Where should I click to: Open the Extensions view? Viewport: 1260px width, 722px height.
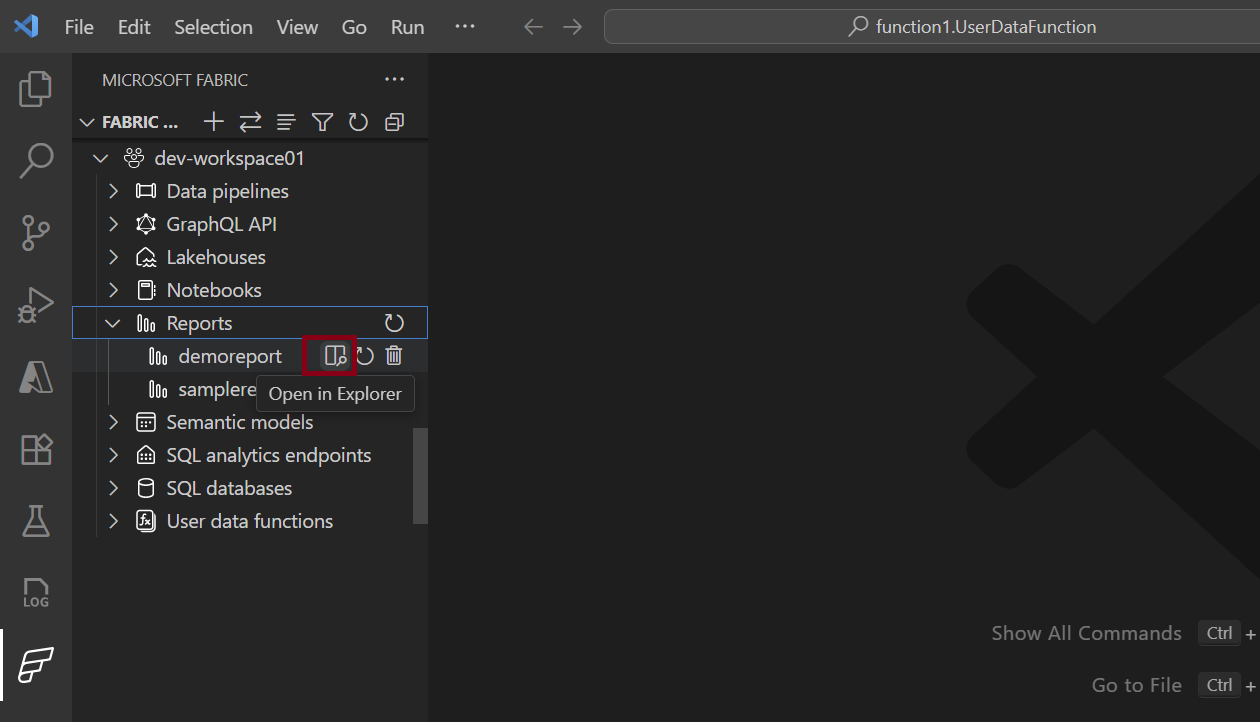(x=36, y=449)
